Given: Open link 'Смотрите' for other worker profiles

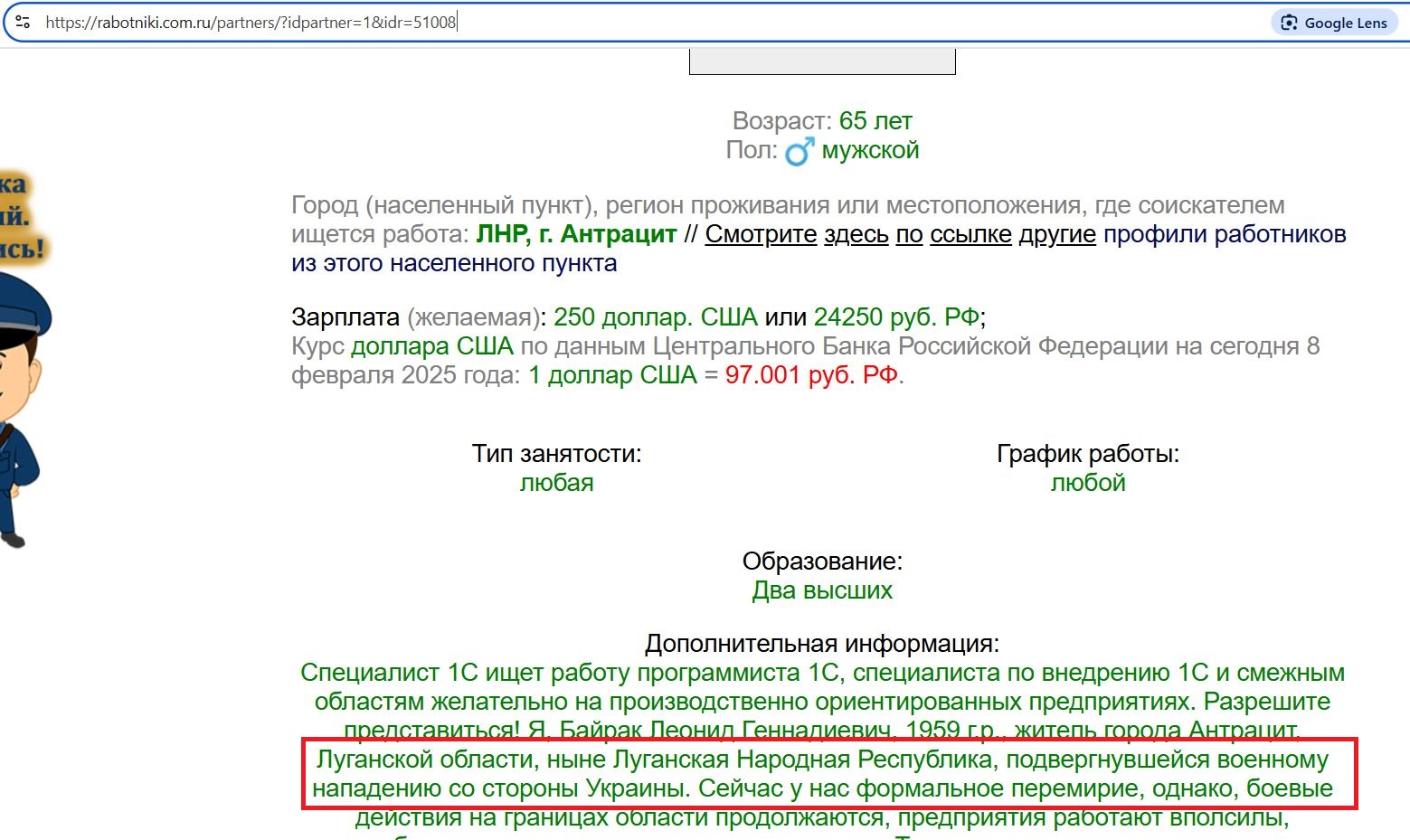Looking at the screenshot, I should point(761,234).
